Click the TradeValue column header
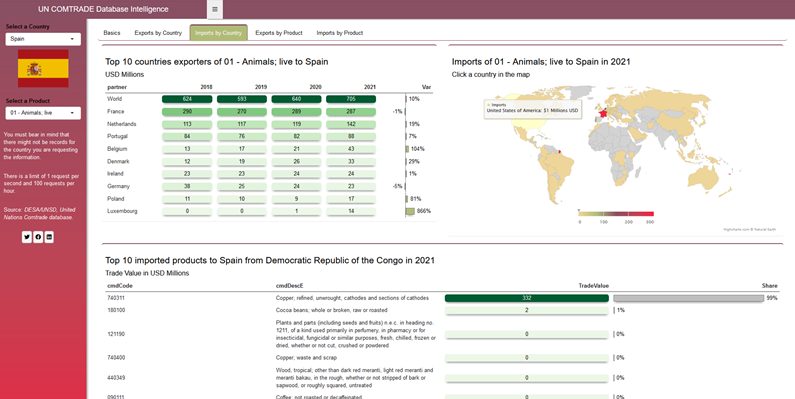Screen dimensions: 795x399 pos(594,286)
